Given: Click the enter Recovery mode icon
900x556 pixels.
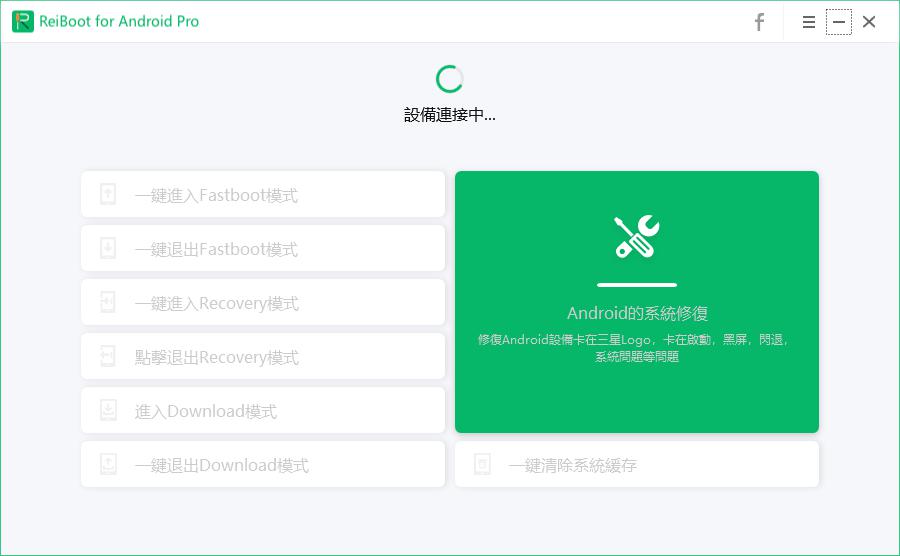Looking at the screenshot, I should coord(108,302).
